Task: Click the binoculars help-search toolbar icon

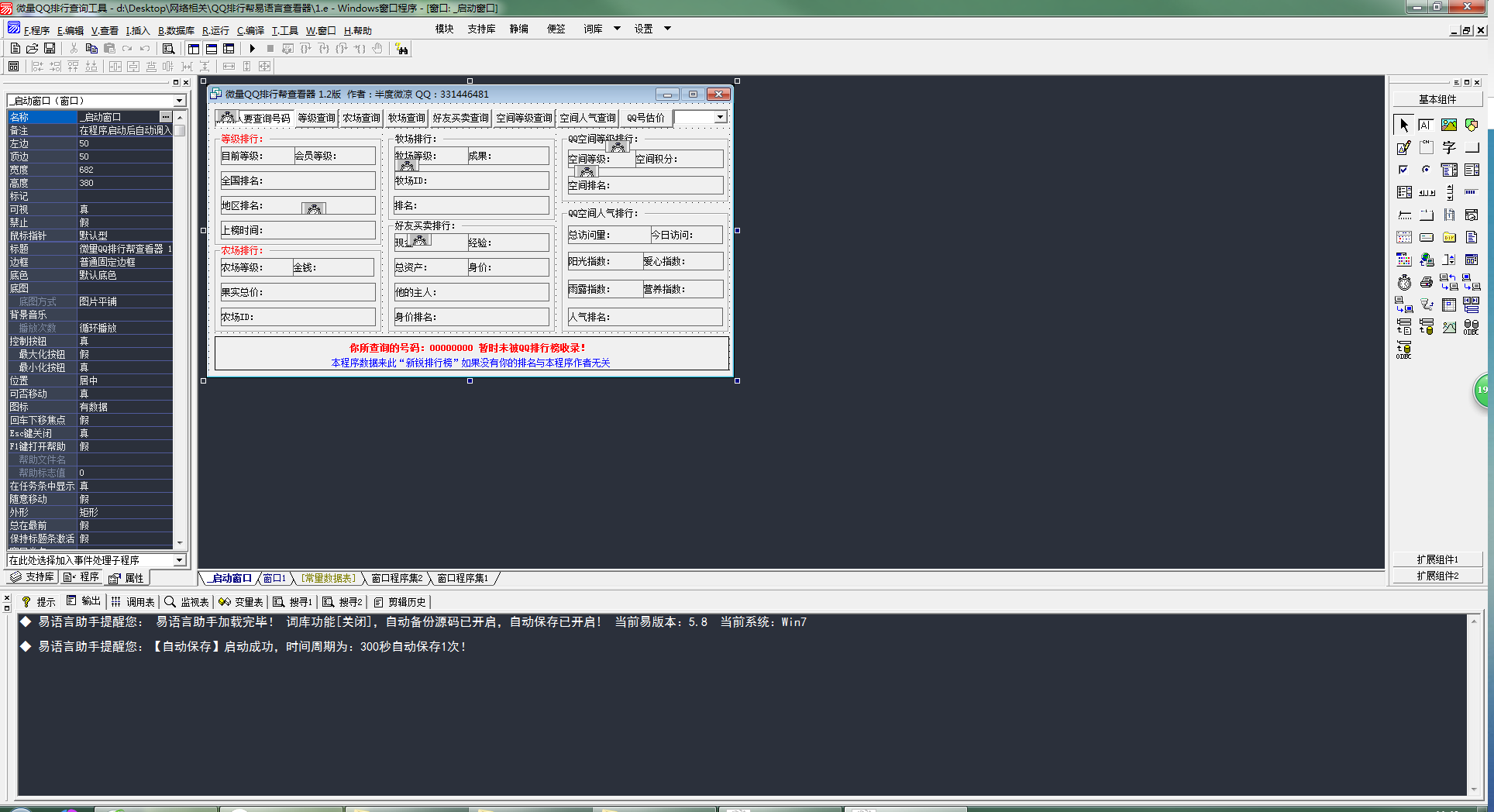Action: click(401, 49)
